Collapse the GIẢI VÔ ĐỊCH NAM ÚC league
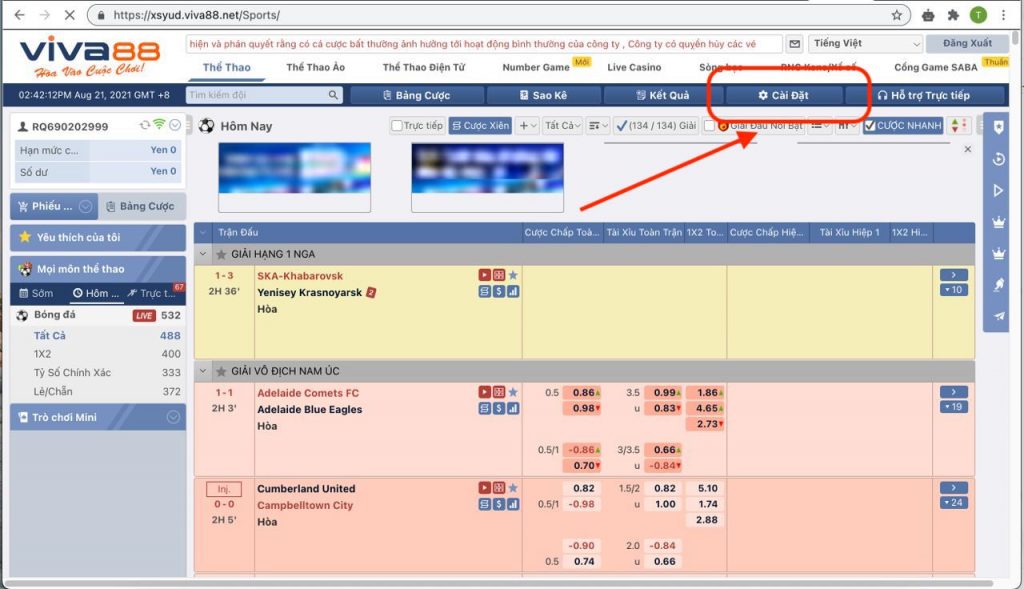Image resolution: width=1024 pixels, height=589 pixels. click(x=203, y=371)
